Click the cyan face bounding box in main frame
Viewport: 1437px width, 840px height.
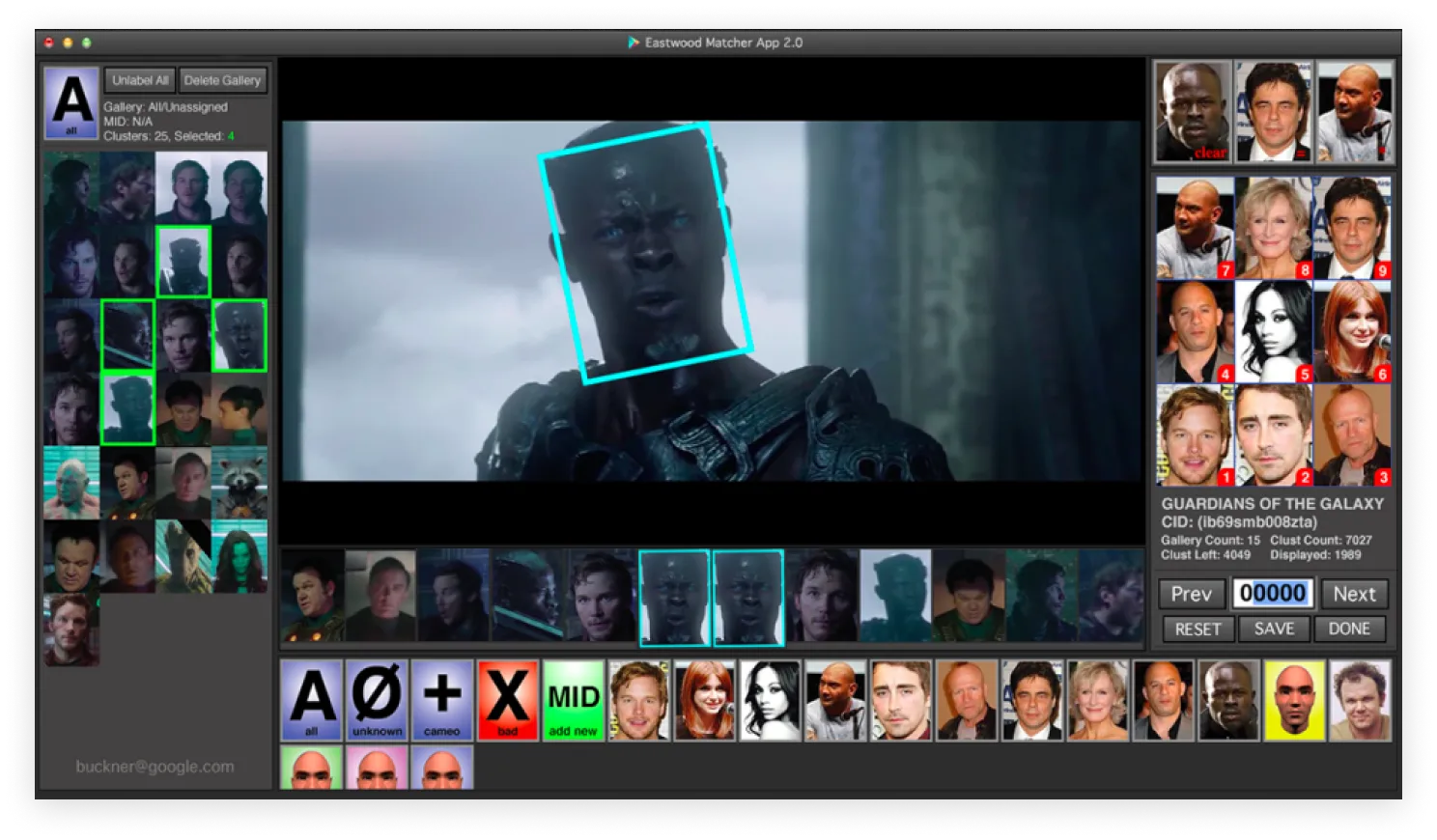[x=646, y=253]
